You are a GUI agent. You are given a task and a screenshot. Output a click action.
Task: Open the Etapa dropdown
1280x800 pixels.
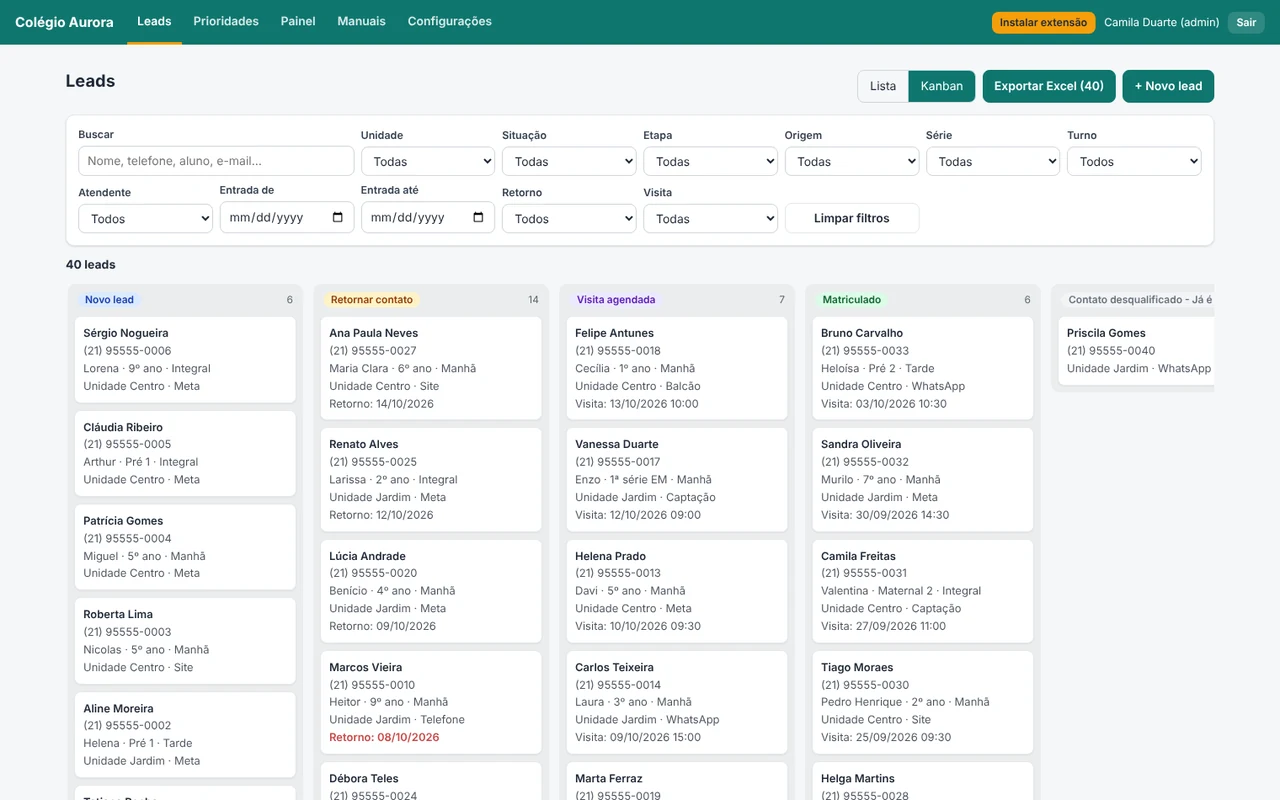click(710, 161)
